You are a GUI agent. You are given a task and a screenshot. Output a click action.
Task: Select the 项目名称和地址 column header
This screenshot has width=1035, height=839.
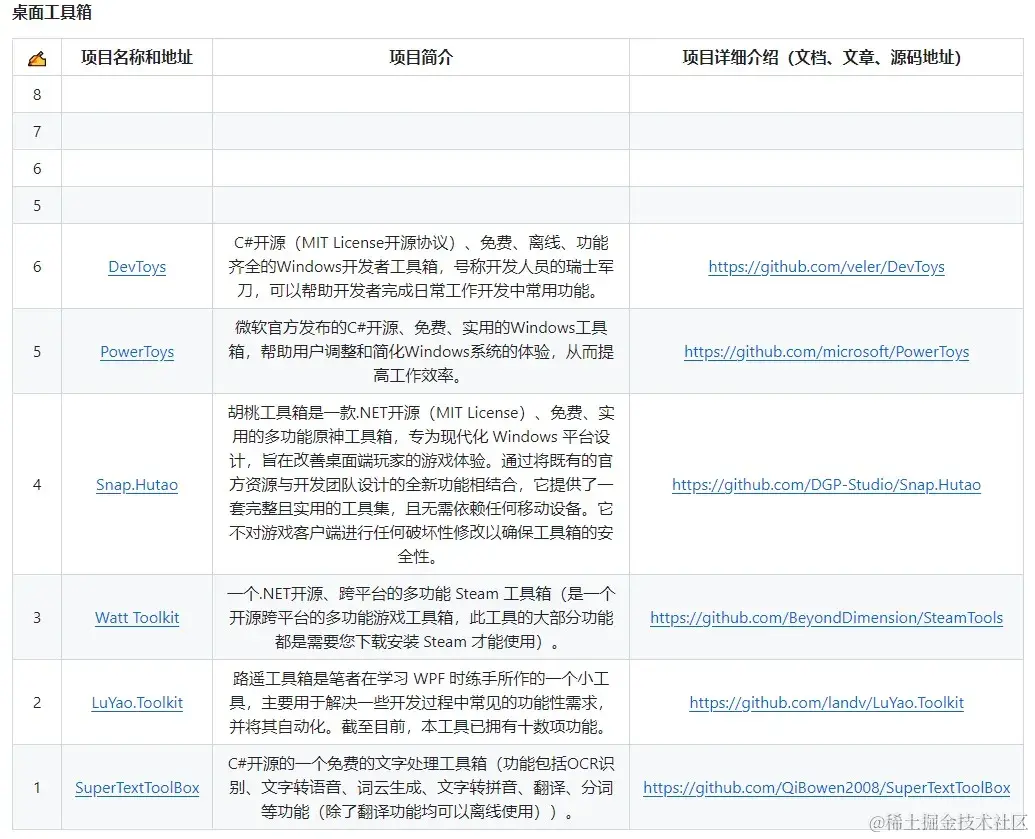137,57
